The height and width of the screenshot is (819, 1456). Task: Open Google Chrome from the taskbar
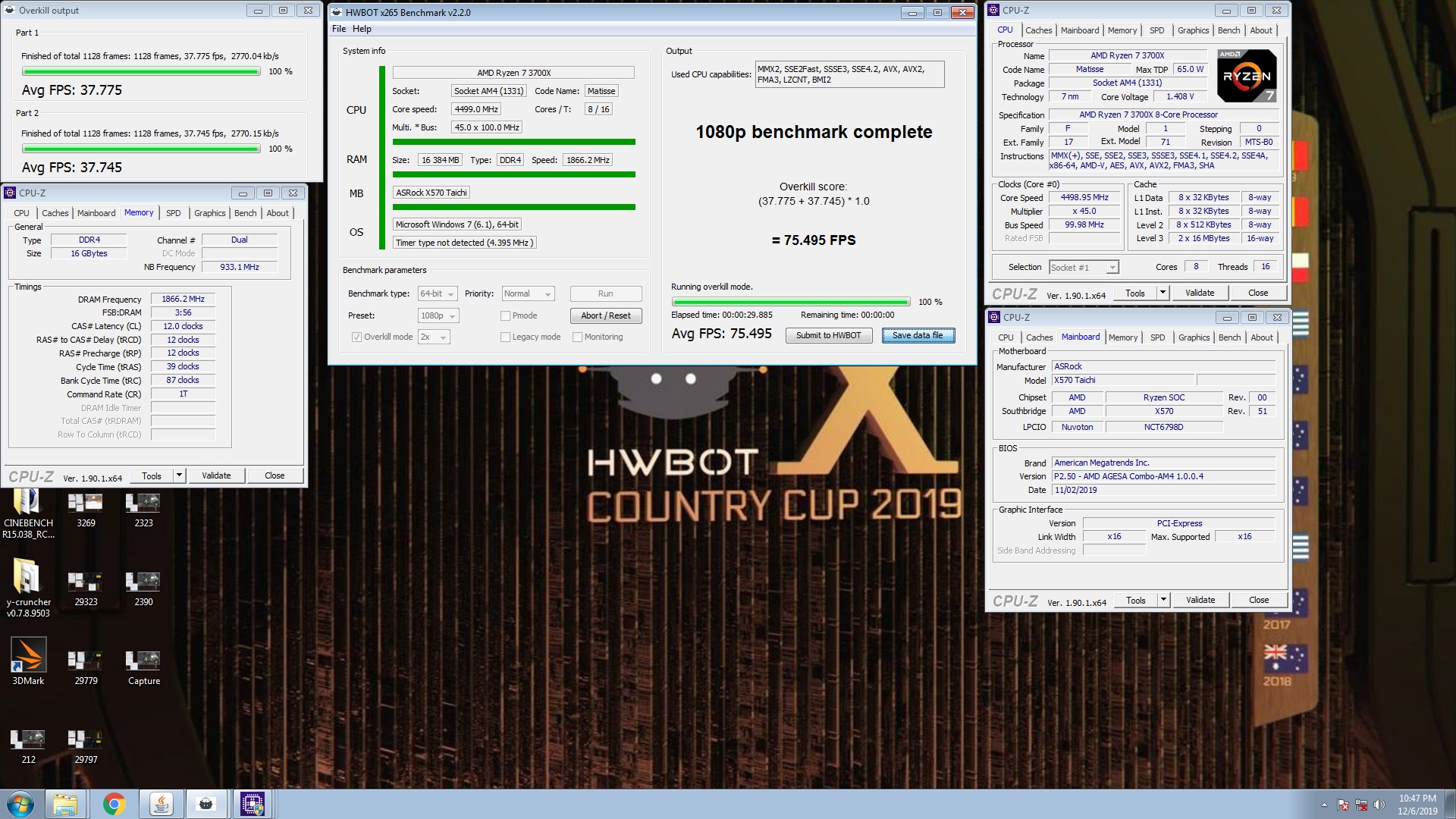click(x=115, y=804)
